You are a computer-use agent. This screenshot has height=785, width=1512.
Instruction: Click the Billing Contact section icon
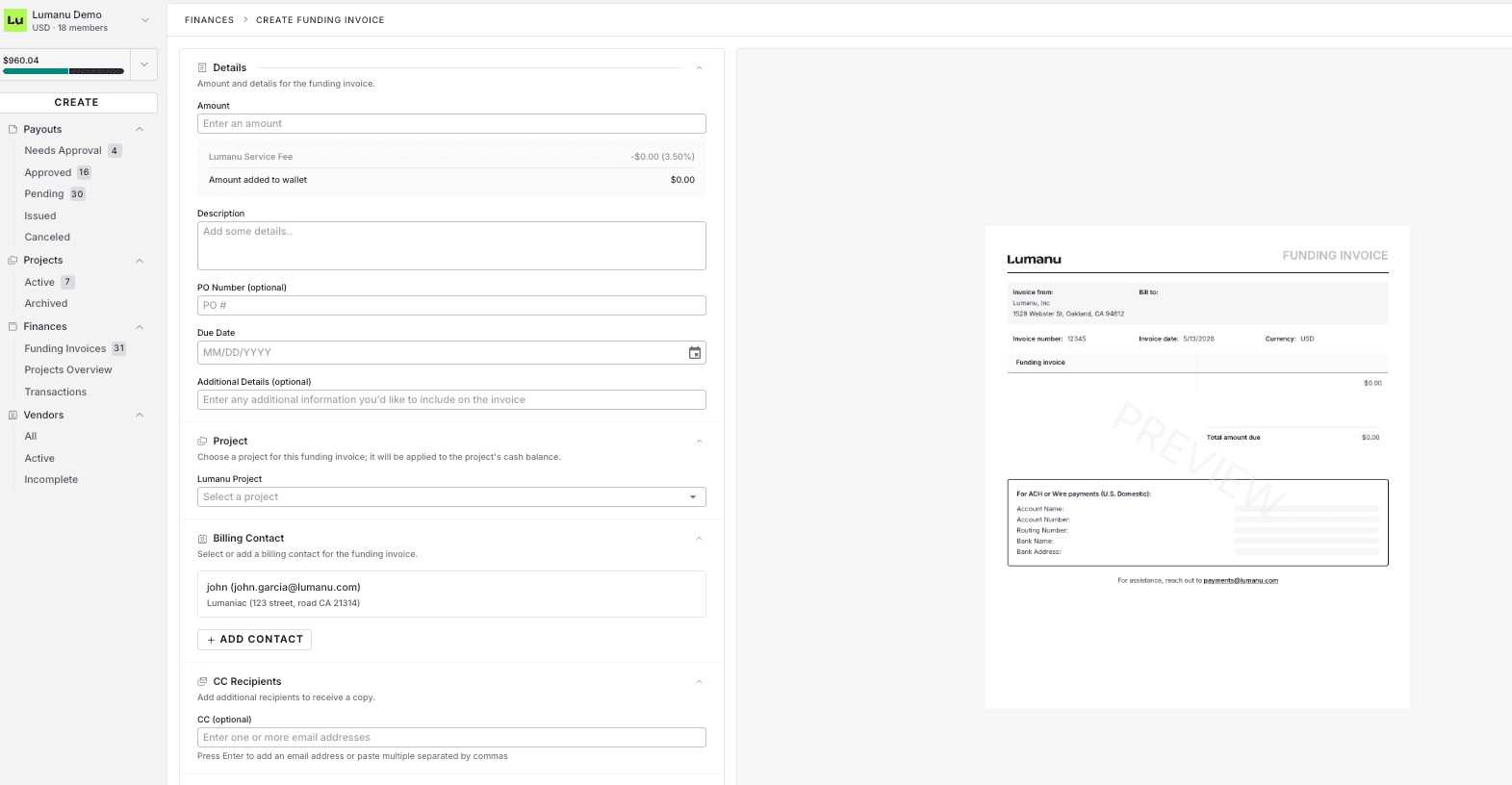point(202,539)
